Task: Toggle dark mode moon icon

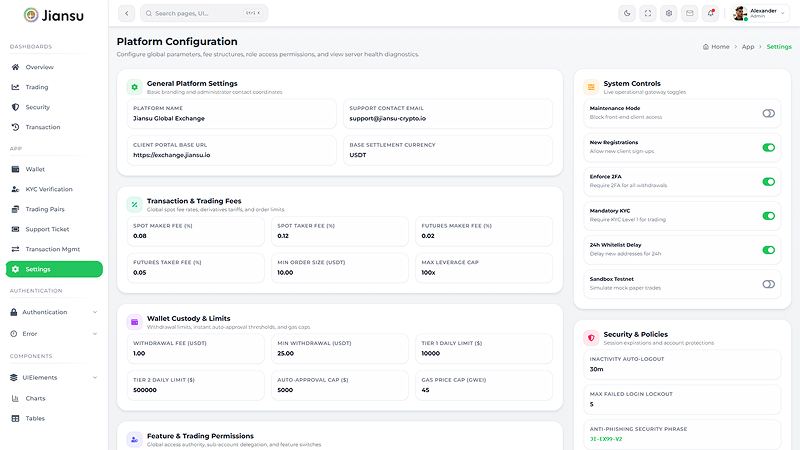Action: (x=627, y=13)
